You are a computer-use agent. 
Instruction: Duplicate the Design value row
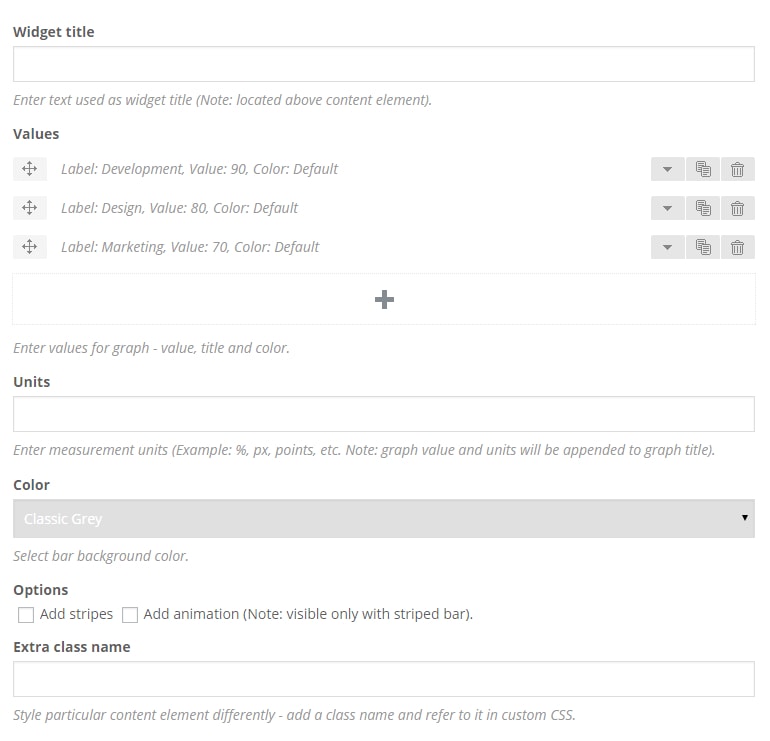click(x=703, y=208)
